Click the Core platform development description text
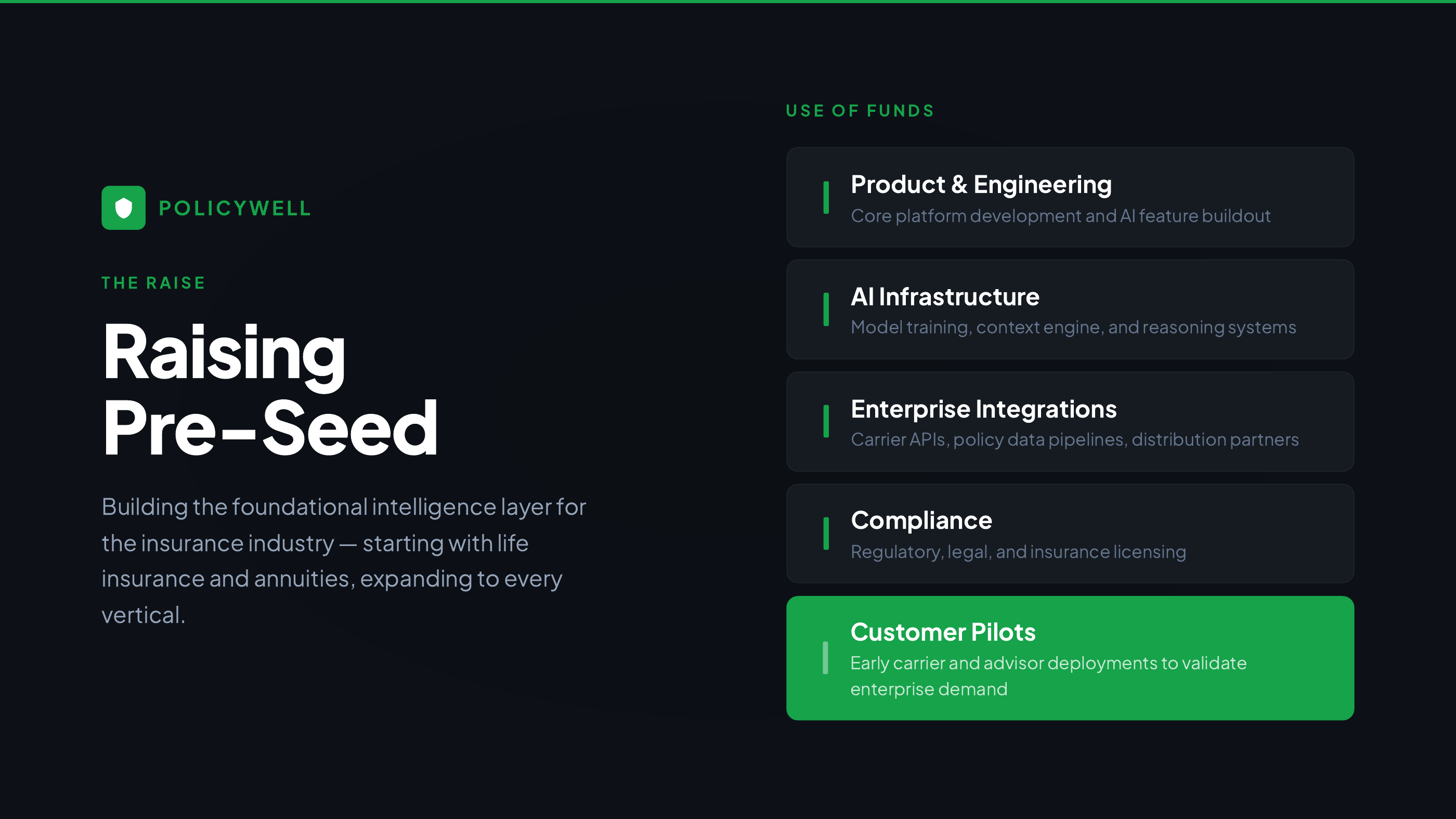This screenshot has height=819, width=1456. (1060, 216)
